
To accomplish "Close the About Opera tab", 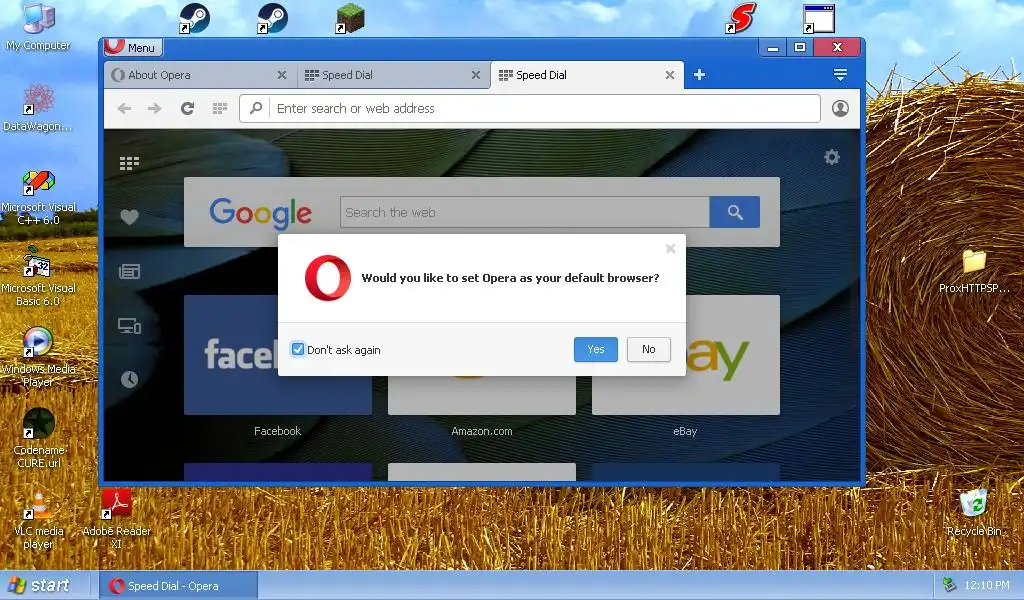I will [281, 75].
